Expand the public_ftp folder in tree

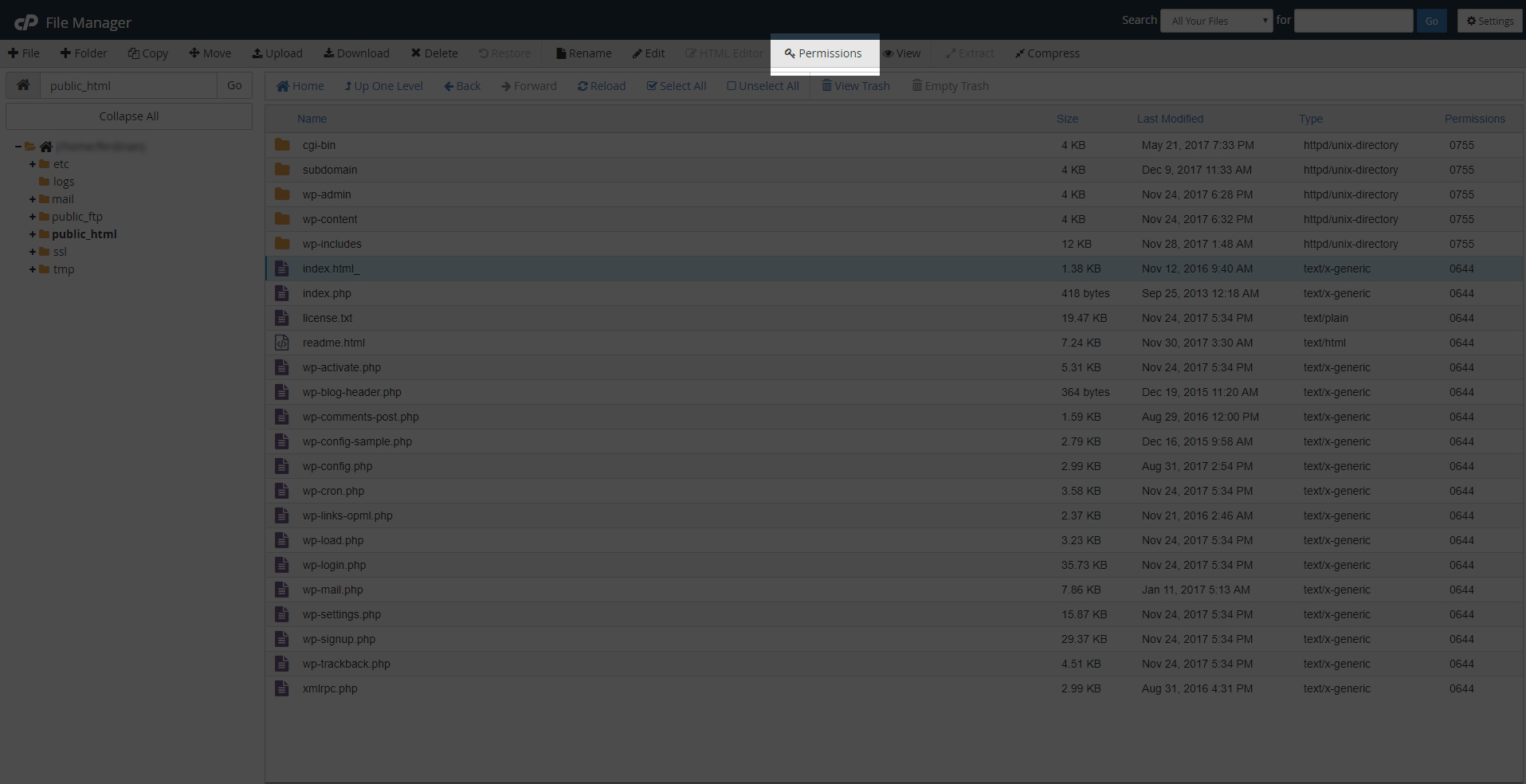pyautogui.click(x=33, y=217)
